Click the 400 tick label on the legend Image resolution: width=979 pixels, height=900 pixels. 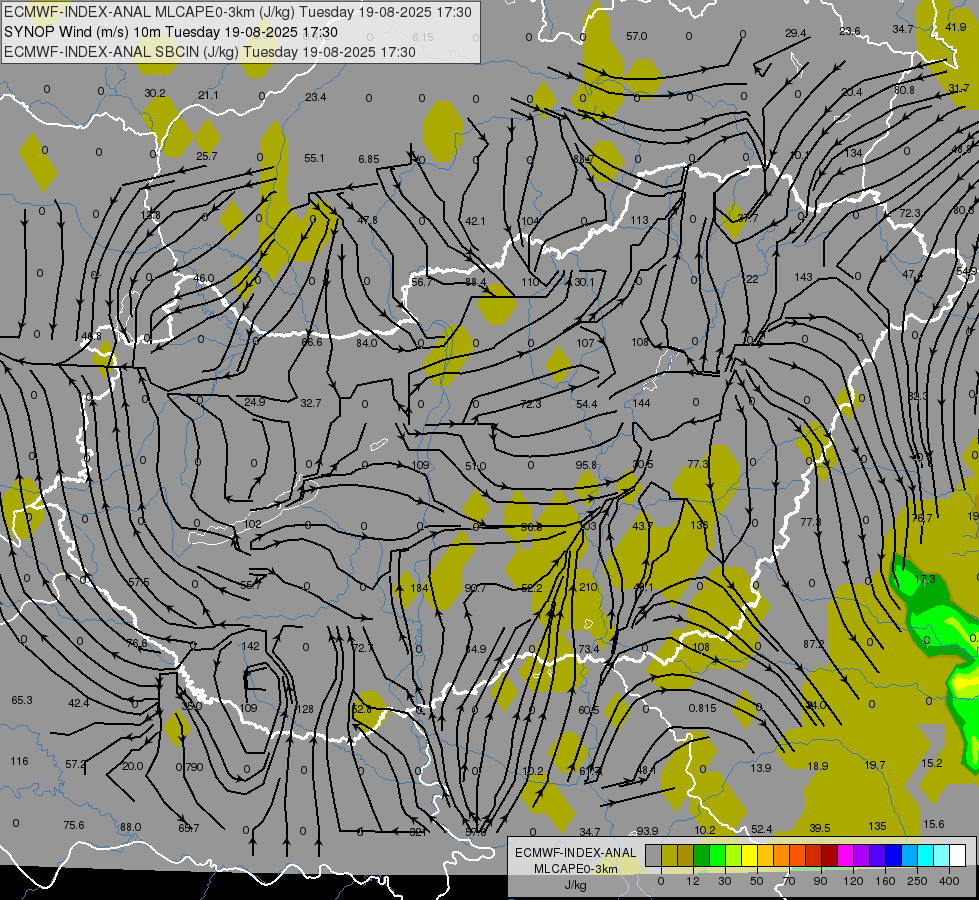[949, 881]
